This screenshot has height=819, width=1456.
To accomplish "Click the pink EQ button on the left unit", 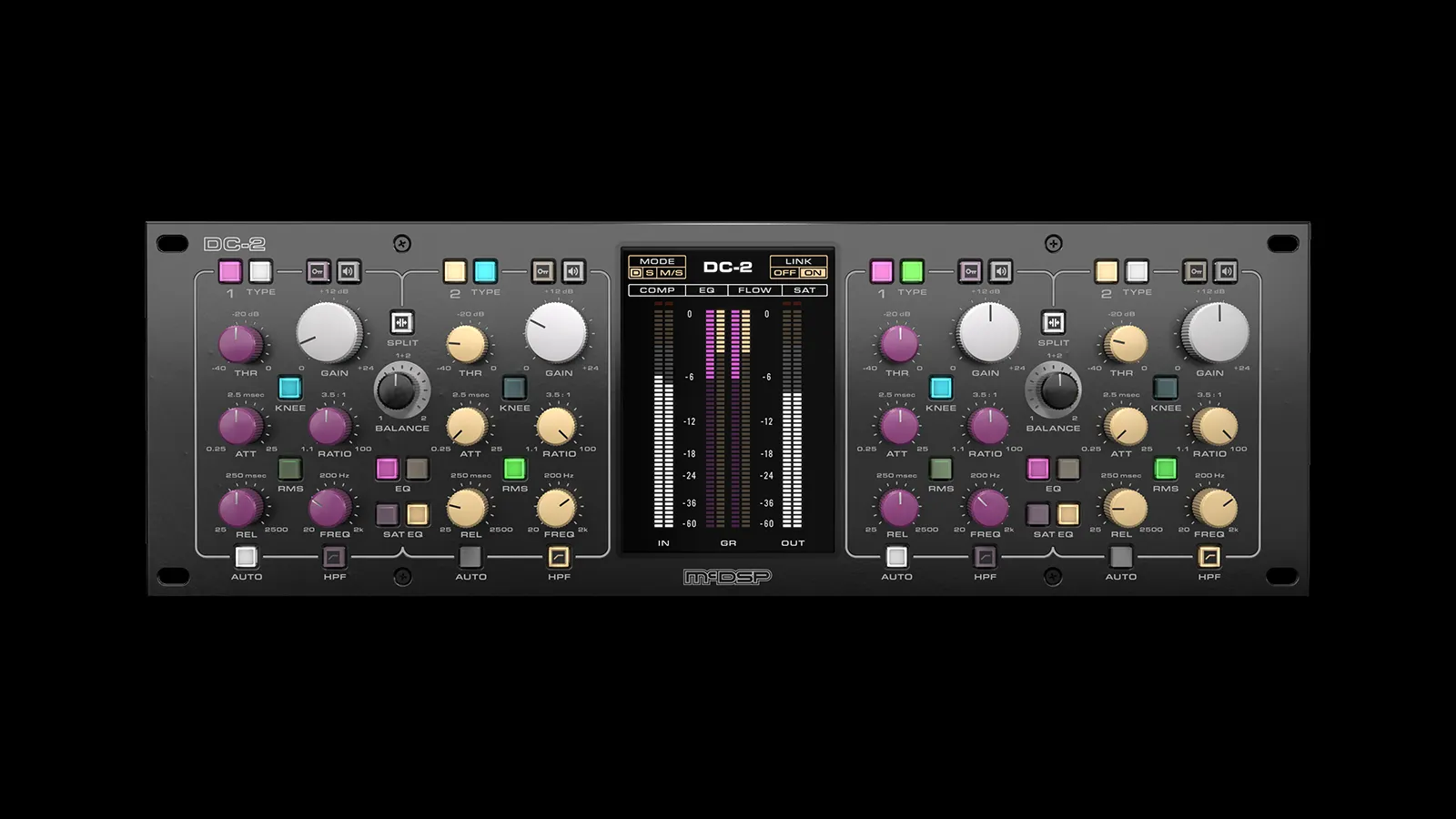I will (x=387, y=469).
